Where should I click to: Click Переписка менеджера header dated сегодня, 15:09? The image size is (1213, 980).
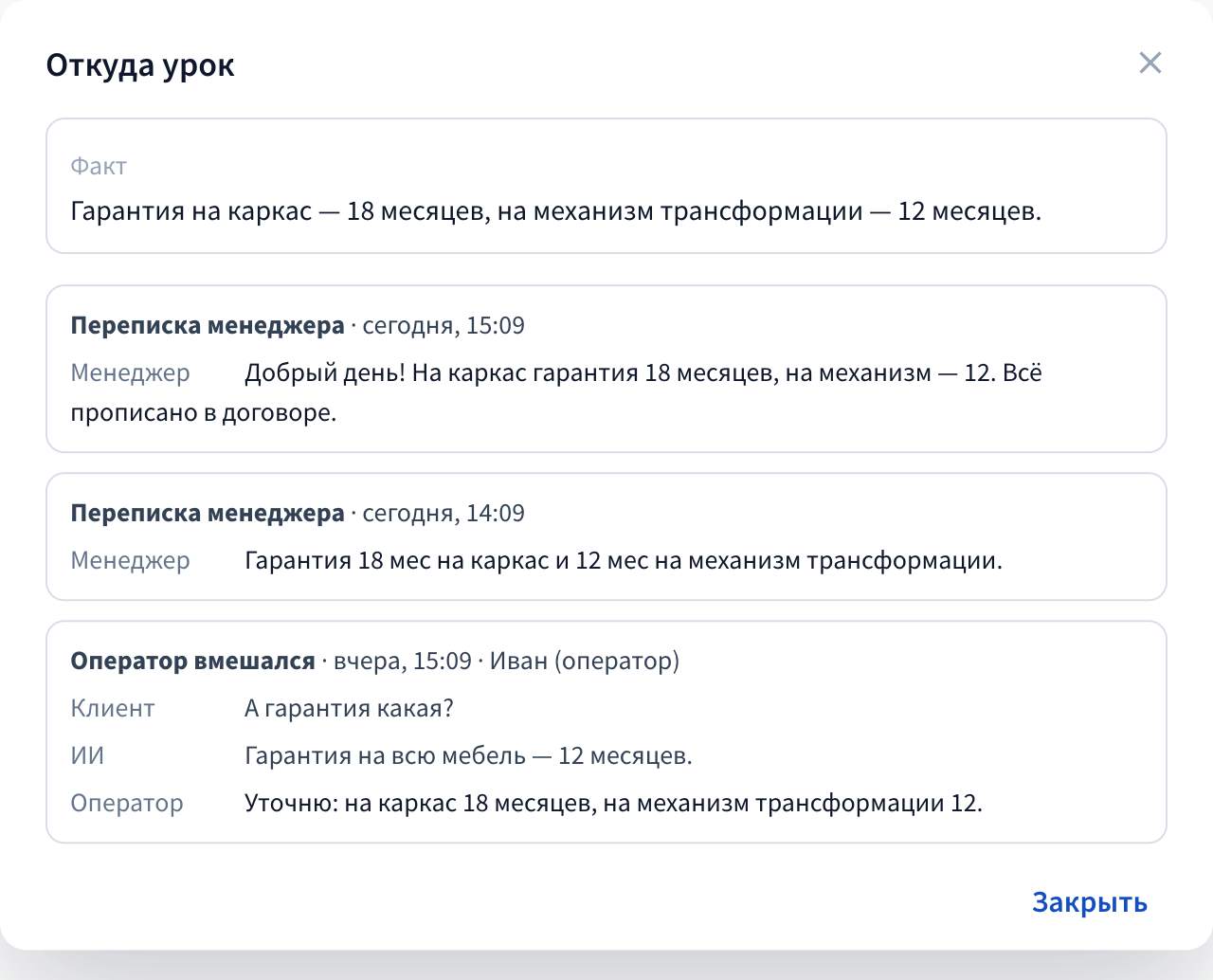(298, 326)
